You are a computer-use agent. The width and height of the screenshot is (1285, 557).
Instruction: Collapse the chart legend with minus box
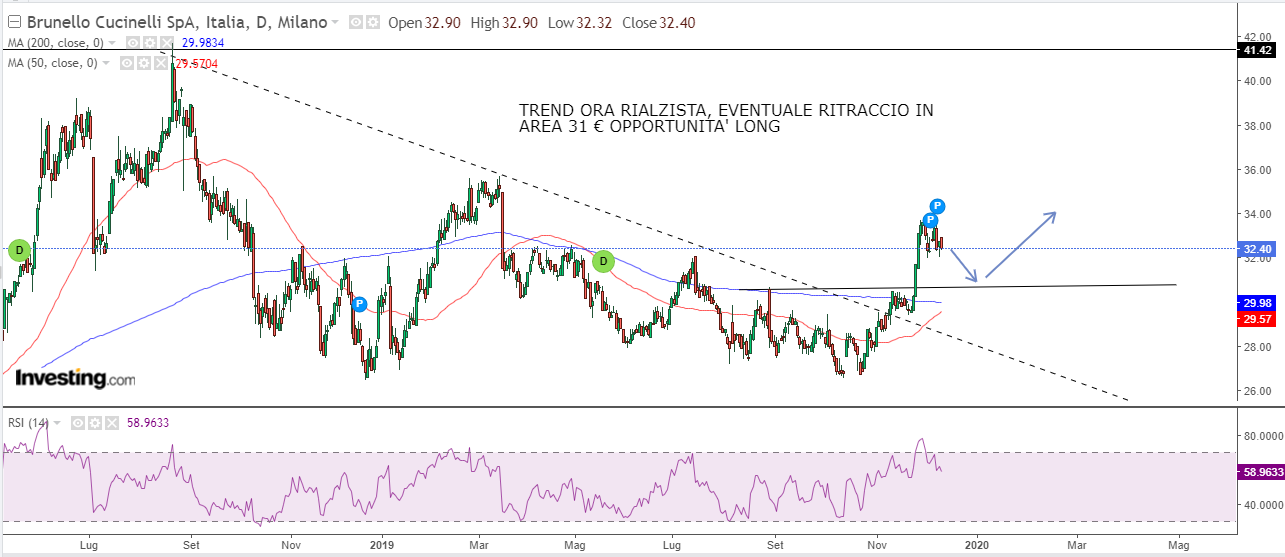tap(13, 23)
